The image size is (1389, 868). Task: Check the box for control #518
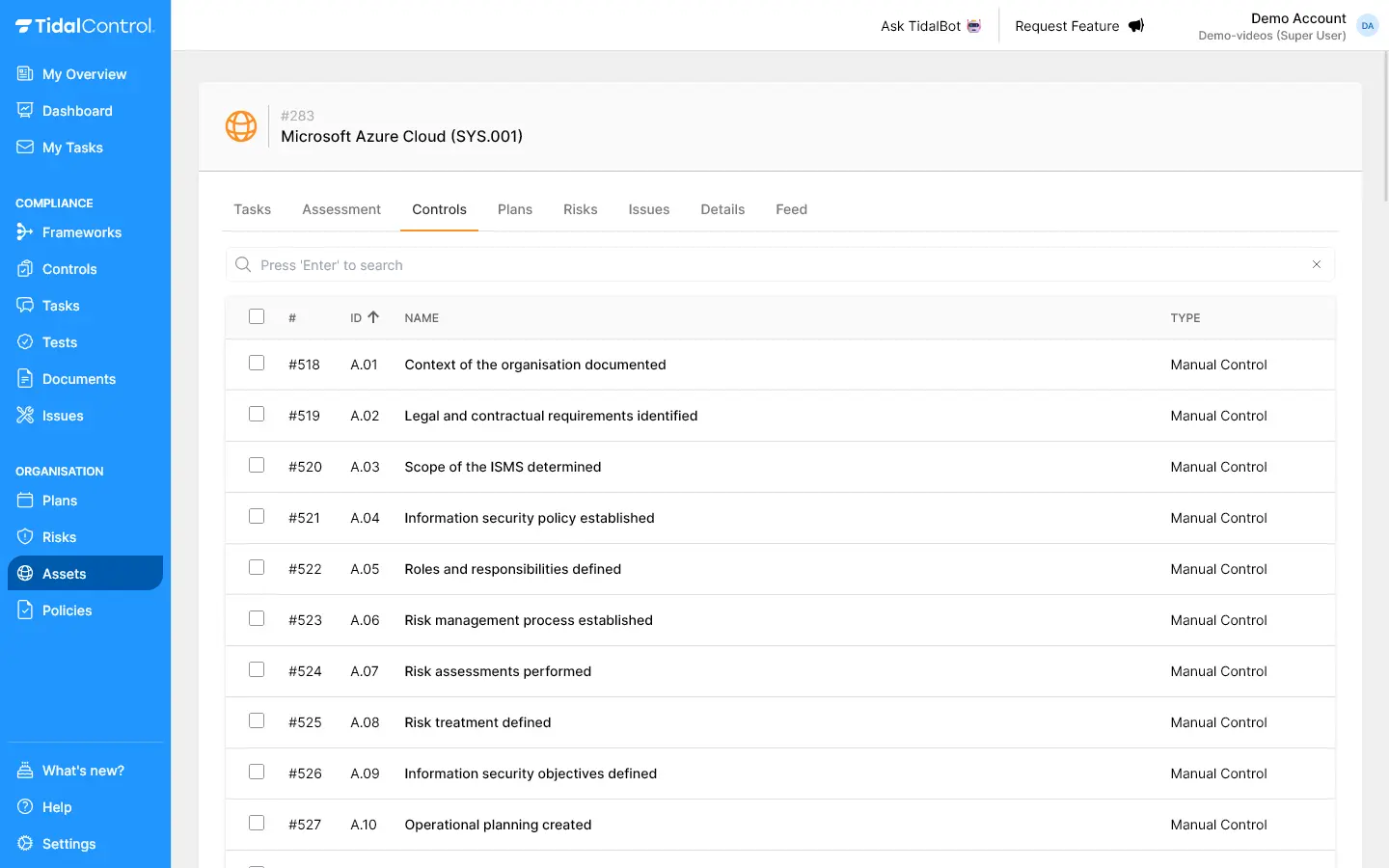point(257,364)
